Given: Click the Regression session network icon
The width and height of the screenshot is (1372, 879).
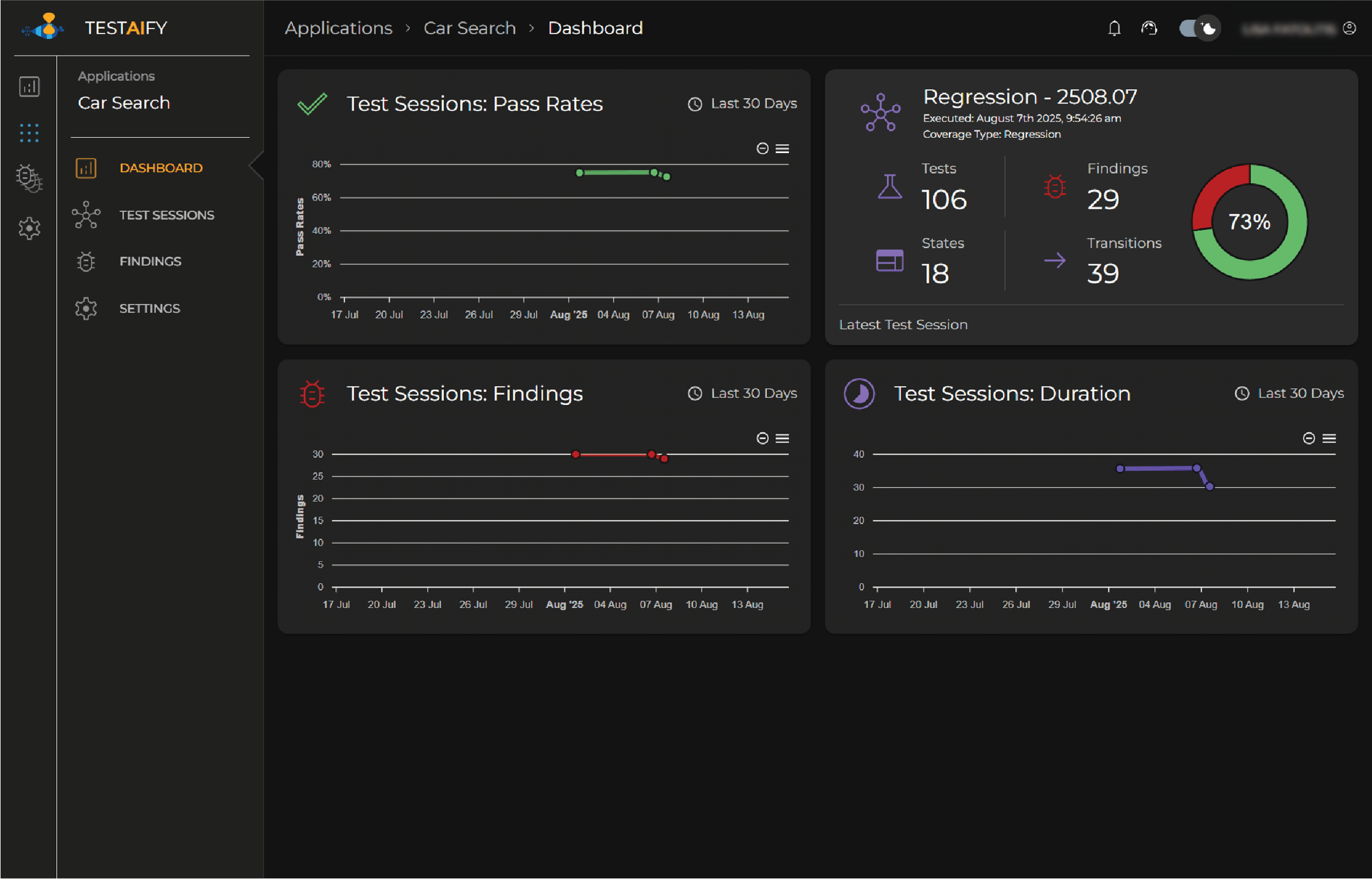Looking at the screenshot, I should coord(881,113).
